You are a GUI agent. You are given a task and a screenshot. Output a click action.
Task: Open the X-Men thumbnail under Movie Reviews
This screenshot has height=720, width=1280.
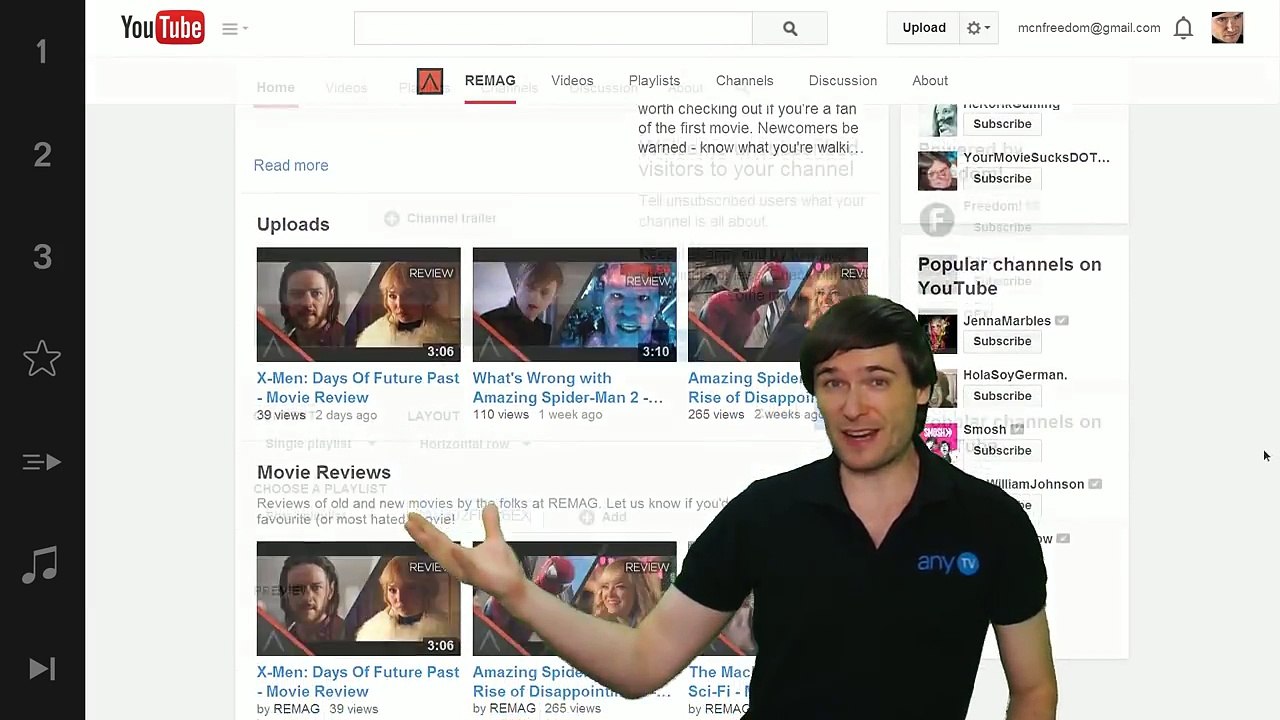359,599
